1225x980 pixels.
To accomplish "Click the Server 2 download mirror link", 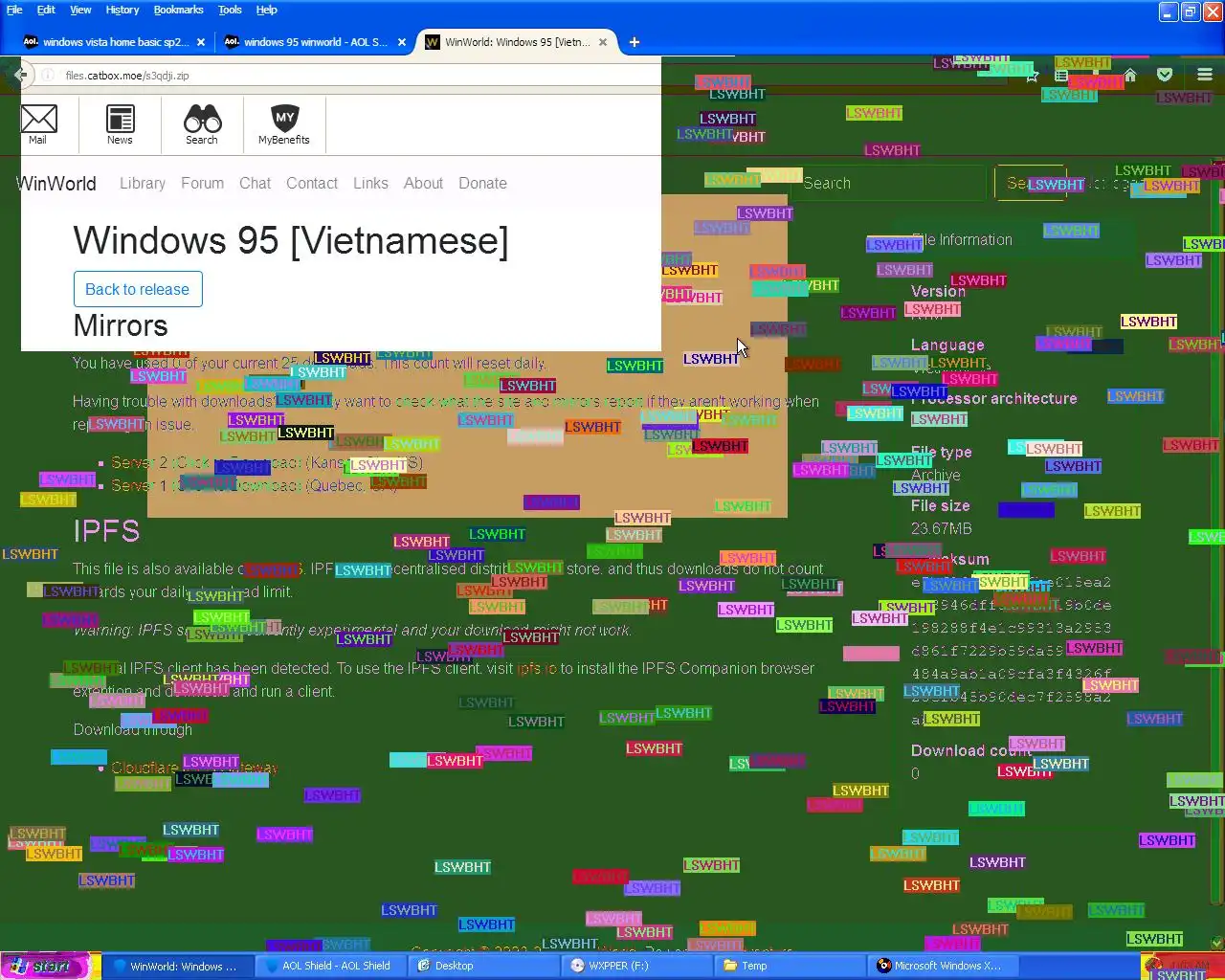I will pyautogui.click(x=267, y=462).
